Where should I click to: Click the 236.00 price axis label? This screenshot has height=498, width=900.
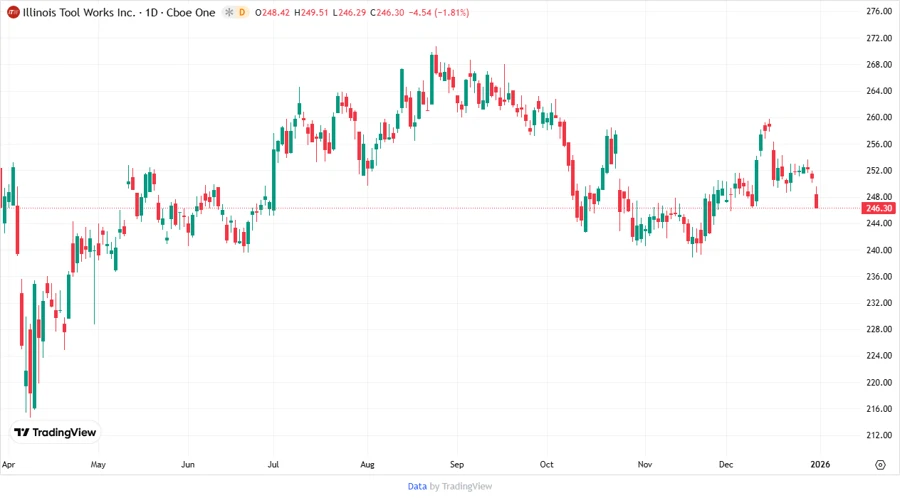point(879,277)
